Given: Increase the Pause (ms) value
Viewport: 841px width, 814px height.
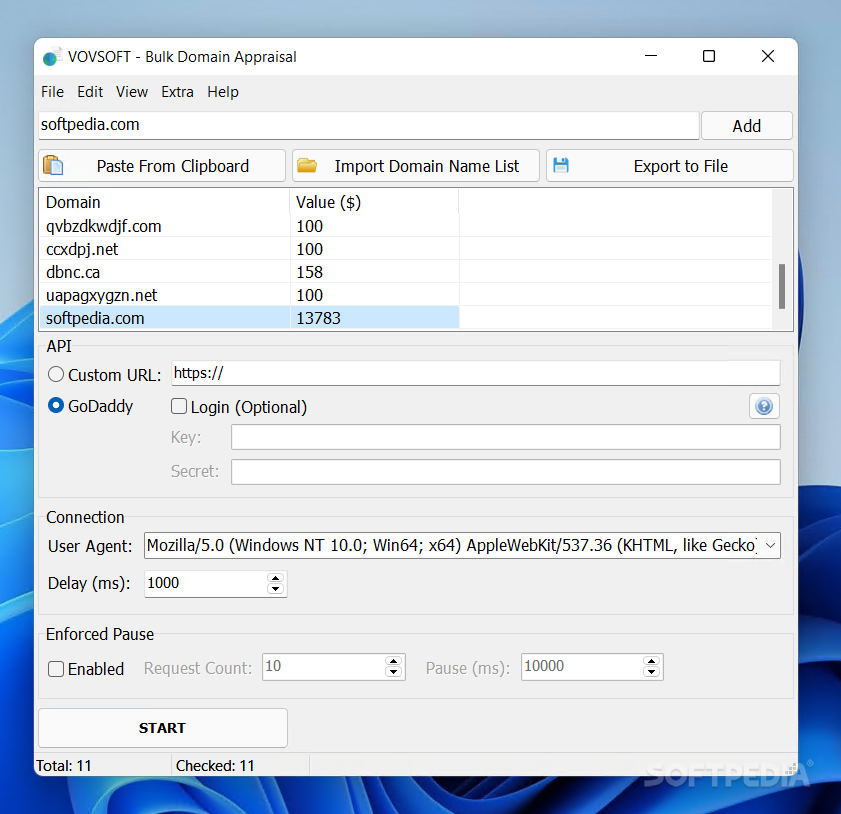Looking at the screenshot, I should click(652, 661).
